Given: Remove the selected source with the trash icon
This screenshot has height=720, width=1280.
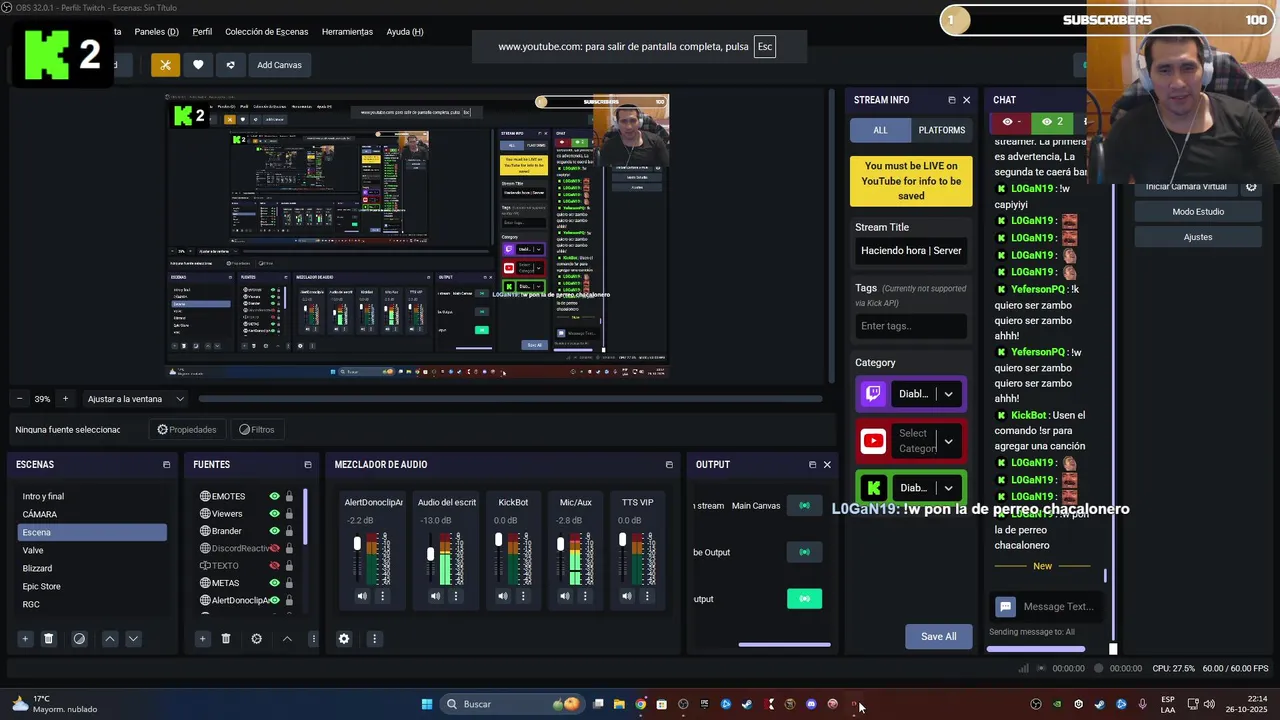Looking at the screenshot, I should (x=226, y=639).
